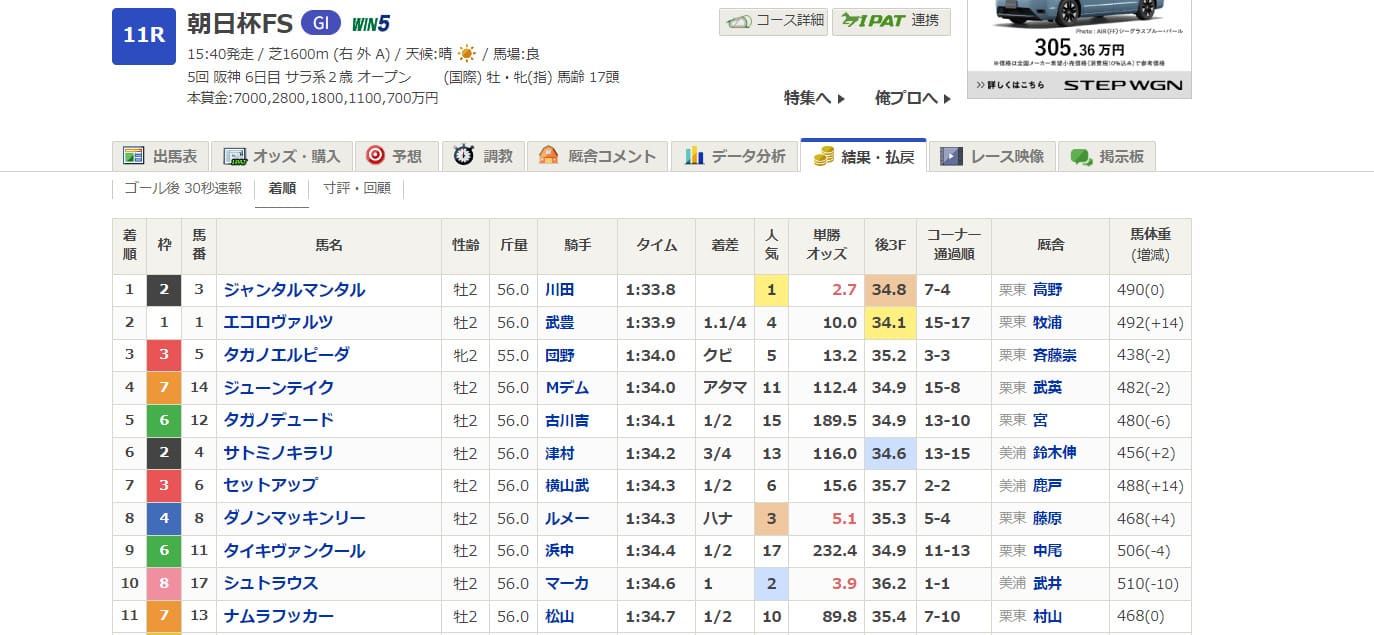Open trainer 斉藤崇 profile
Screen dimensions: 1374x635
tap(1055, 355)
